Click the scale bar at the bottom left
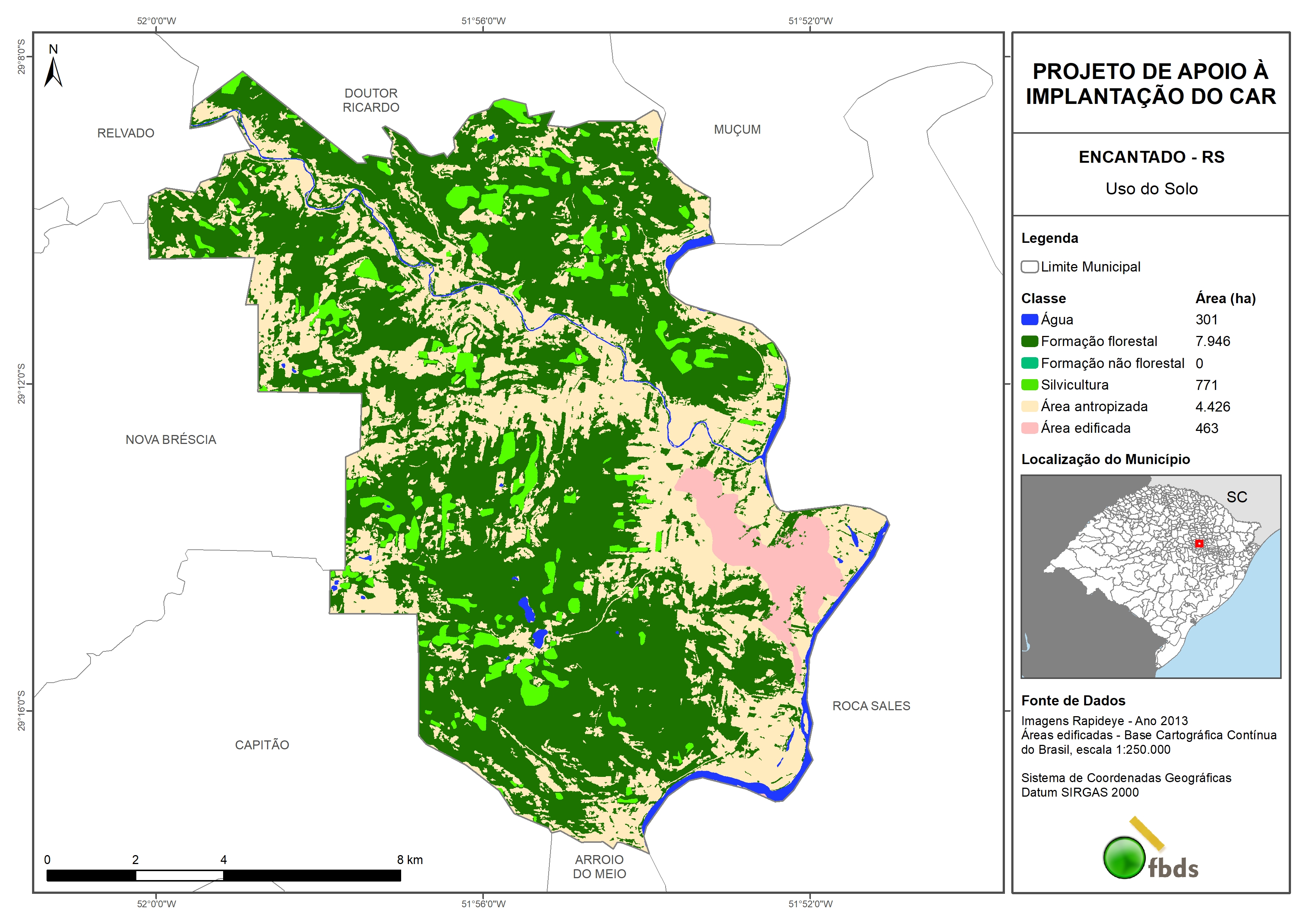 coord(223,875)
